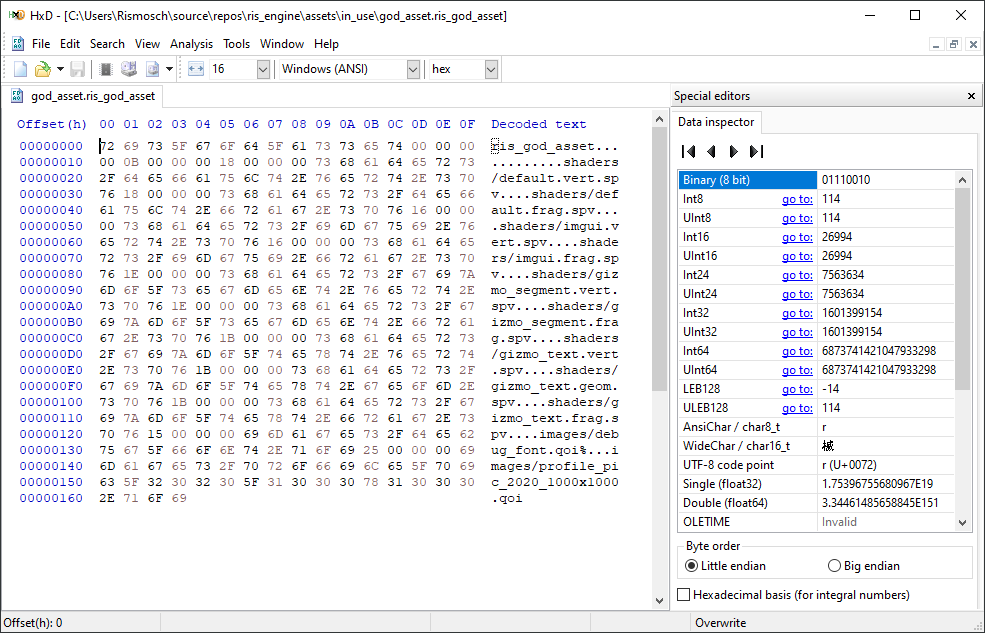This screenshot has height=633, width=985.
Task: Select Big endian byte order
Action: pyautogui.click(x=835, y=566)
